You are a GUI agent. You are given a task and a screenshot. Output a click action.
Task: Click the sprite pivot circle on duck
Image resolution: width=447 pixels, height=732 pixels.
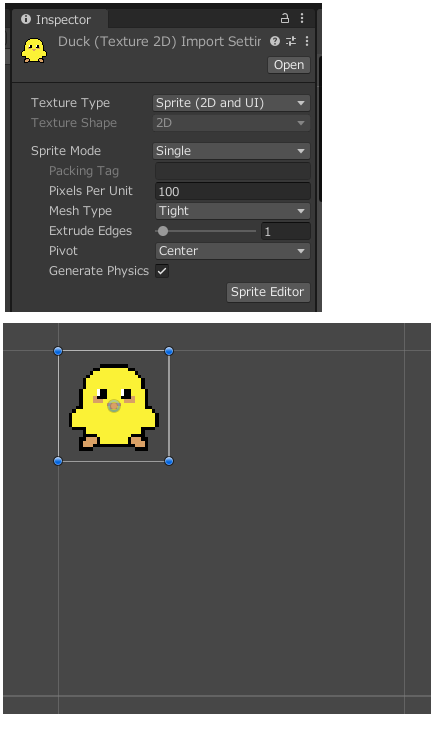coord(114,406)
